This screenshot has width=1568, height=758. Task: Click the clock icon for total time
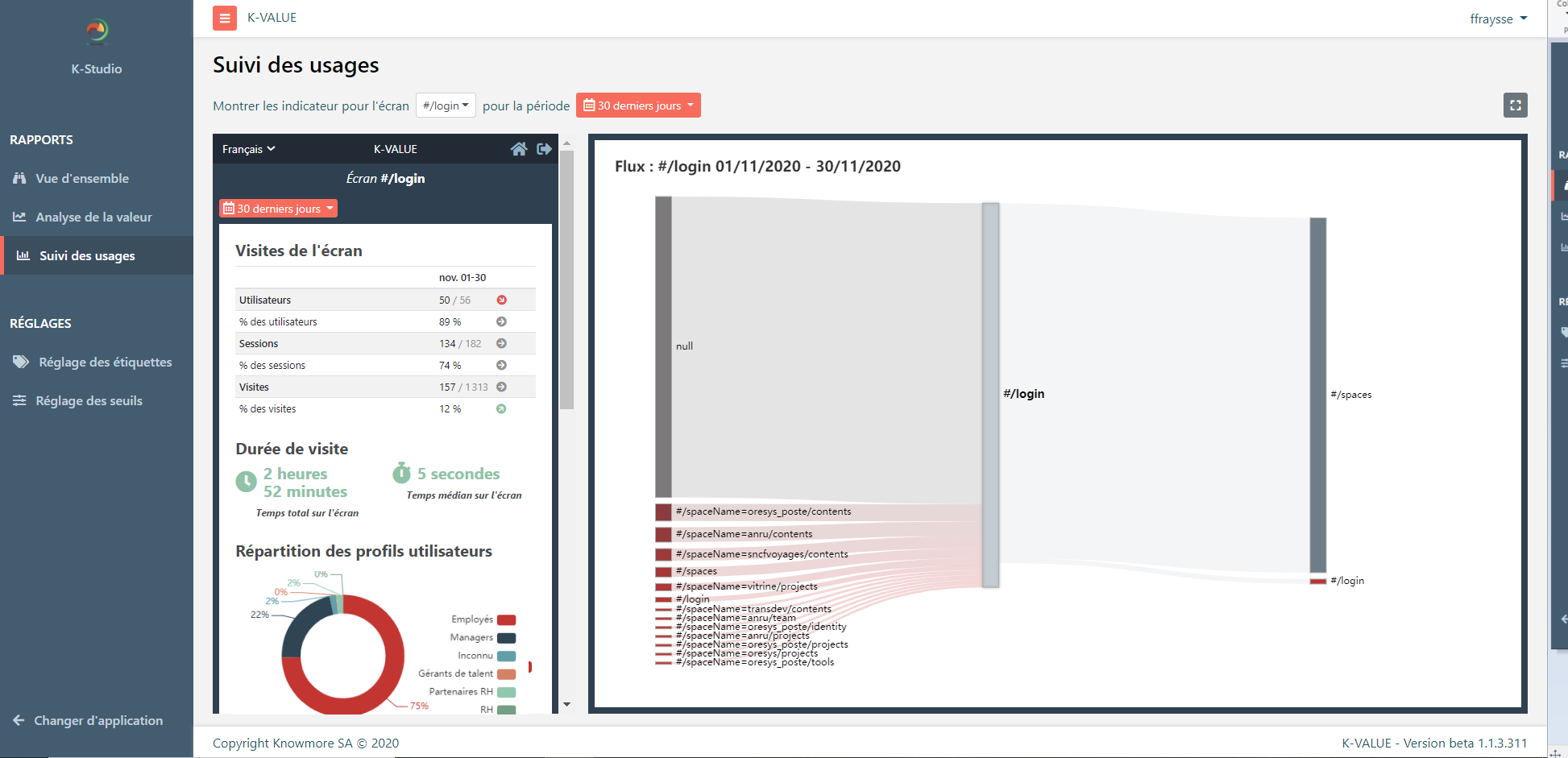(246, 482)
